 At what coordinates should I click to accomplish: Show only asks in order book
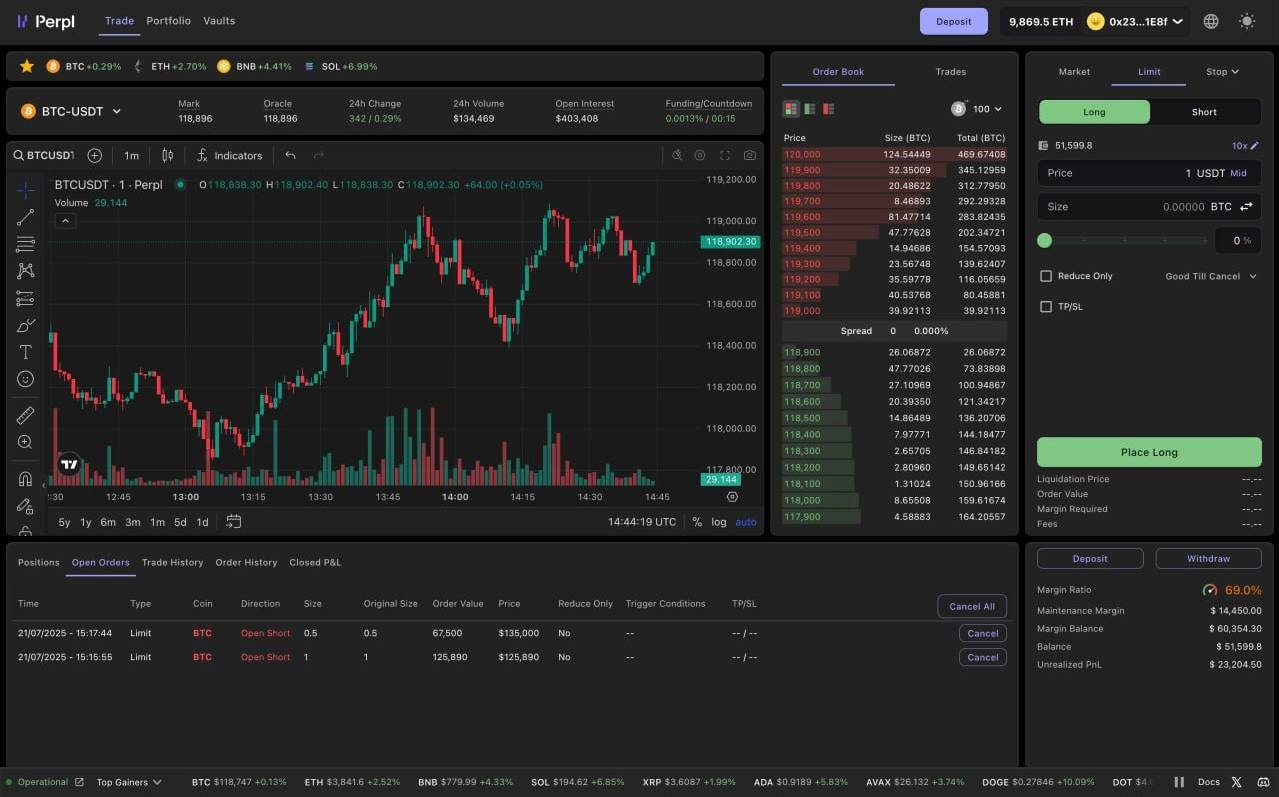tap(828, 108)
